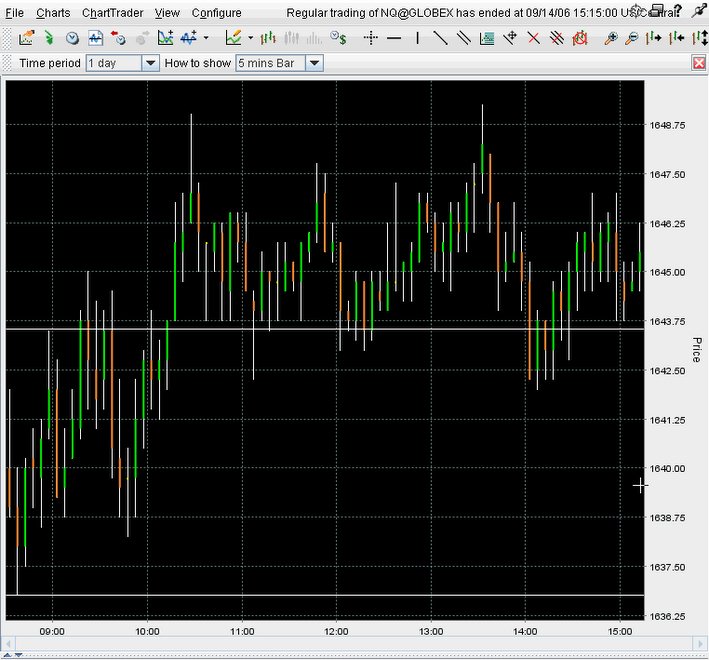Click the pencil chart edit icon
This screenshot has height=660, width=709.
(233, 38)
